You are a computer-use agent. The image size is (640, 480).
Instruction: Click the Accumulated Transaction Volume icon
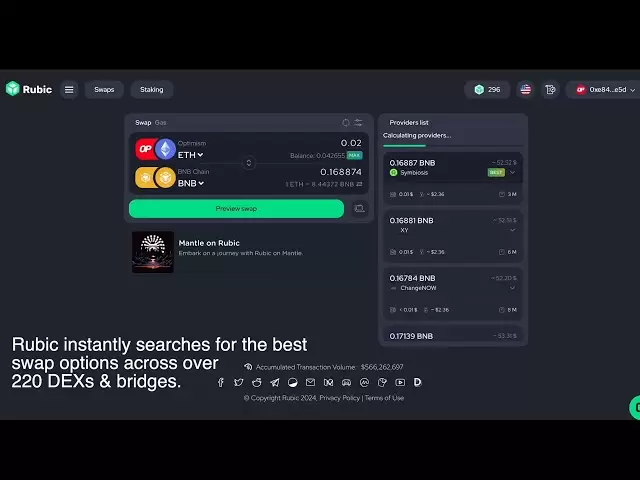click(x=248, y=367)
